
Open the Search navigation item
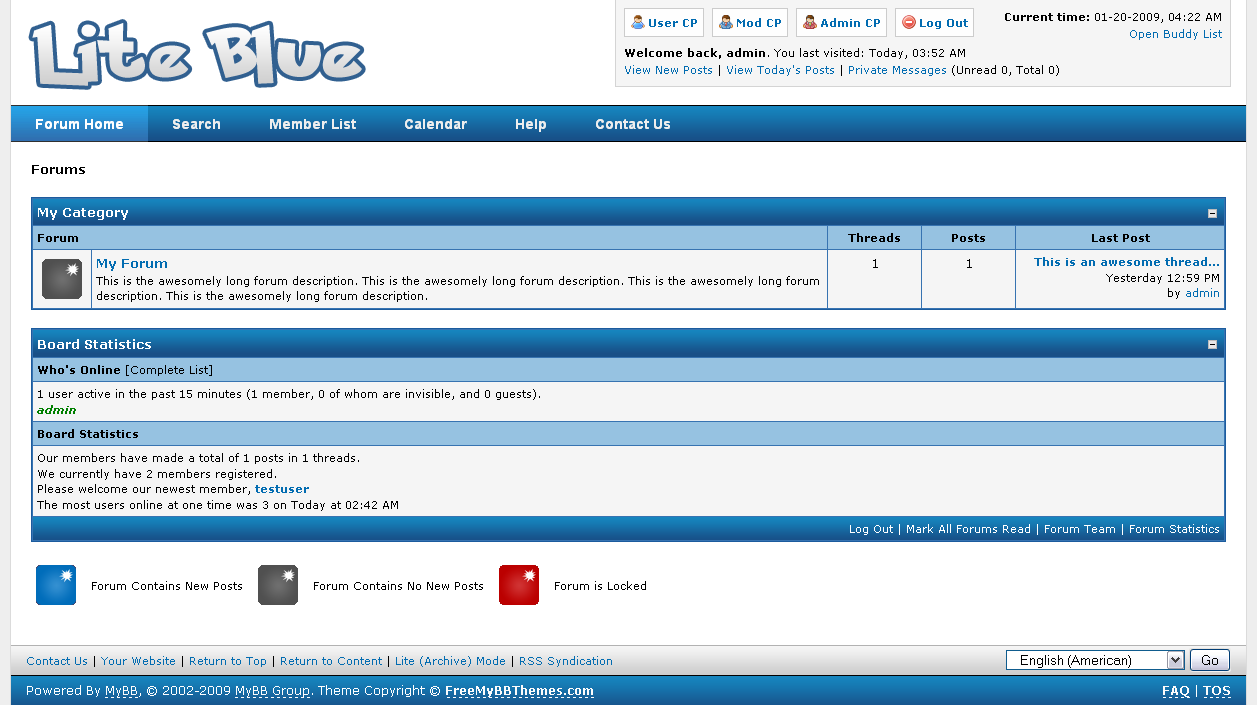pos(196,124)
